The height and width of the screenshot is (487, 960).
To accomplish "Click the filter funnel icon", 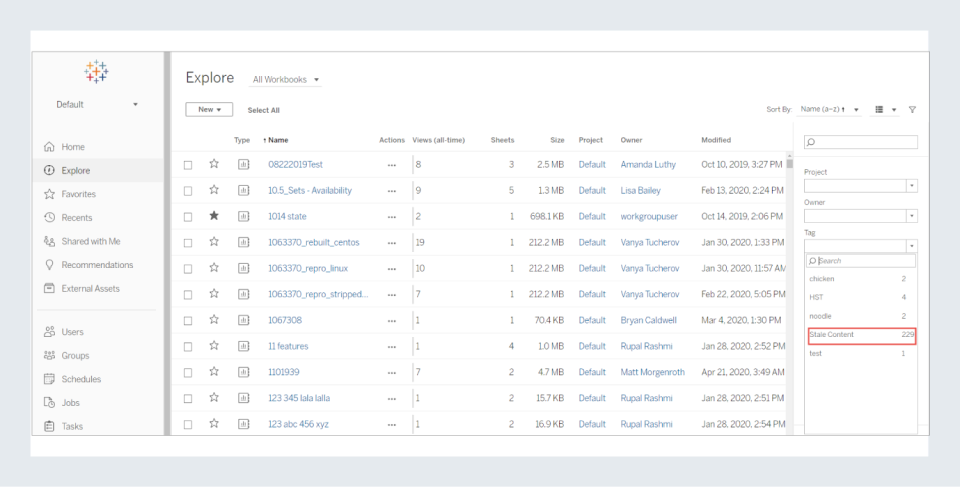I will tap(912, 110).
